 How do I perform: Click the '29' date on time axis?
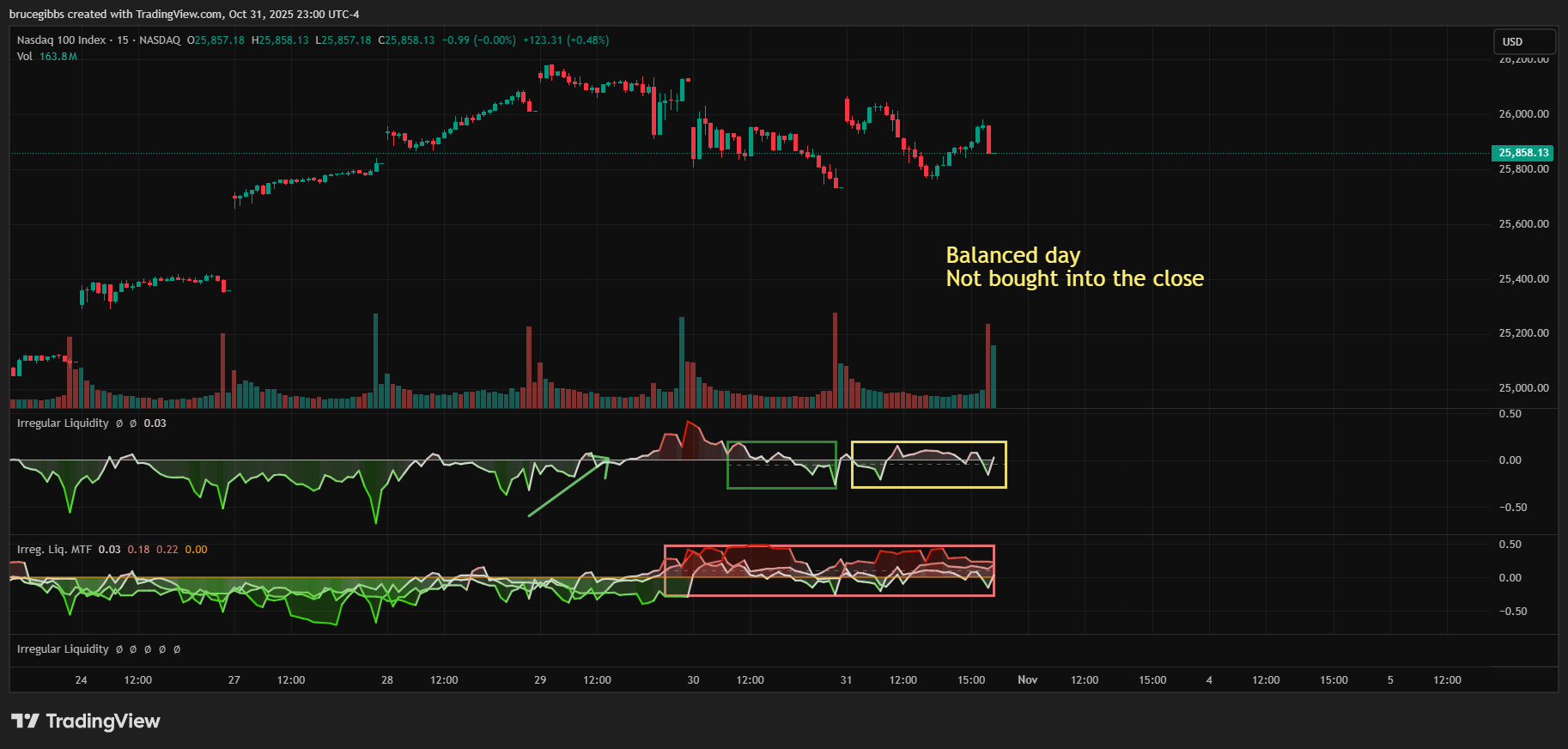[x=540, y=680]
